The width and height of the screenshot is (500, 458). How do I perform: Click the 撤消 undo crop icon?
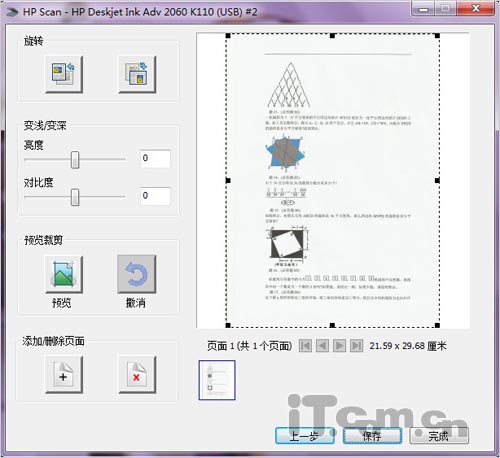[137, 274]
